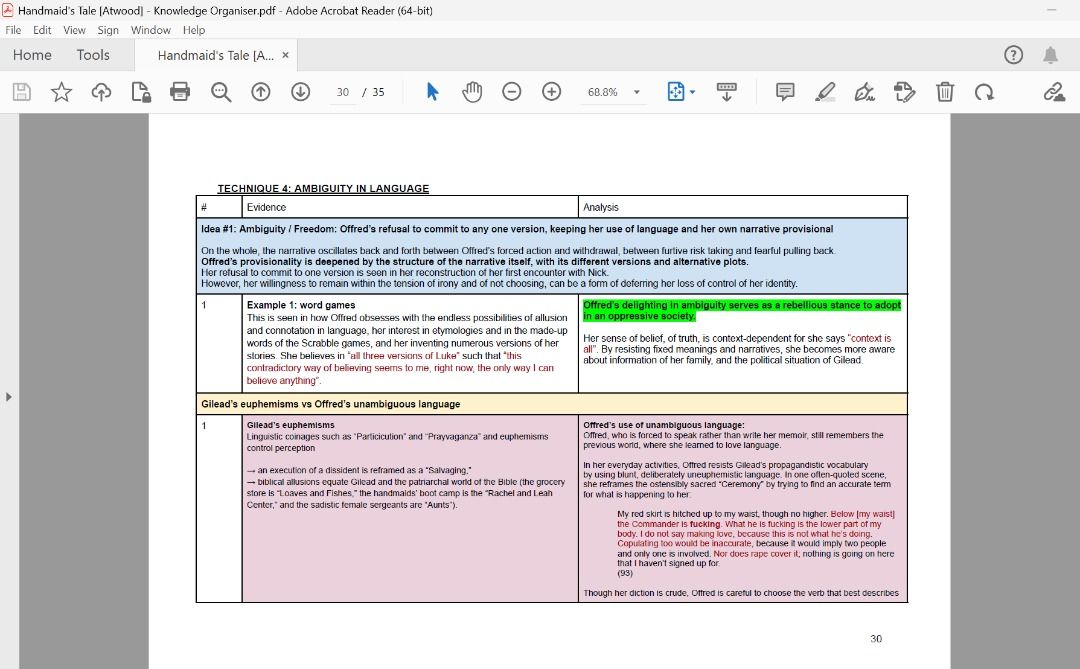Delete pages using the trash icon
This screenshot has width=1080, height=669.
point(945,91)
